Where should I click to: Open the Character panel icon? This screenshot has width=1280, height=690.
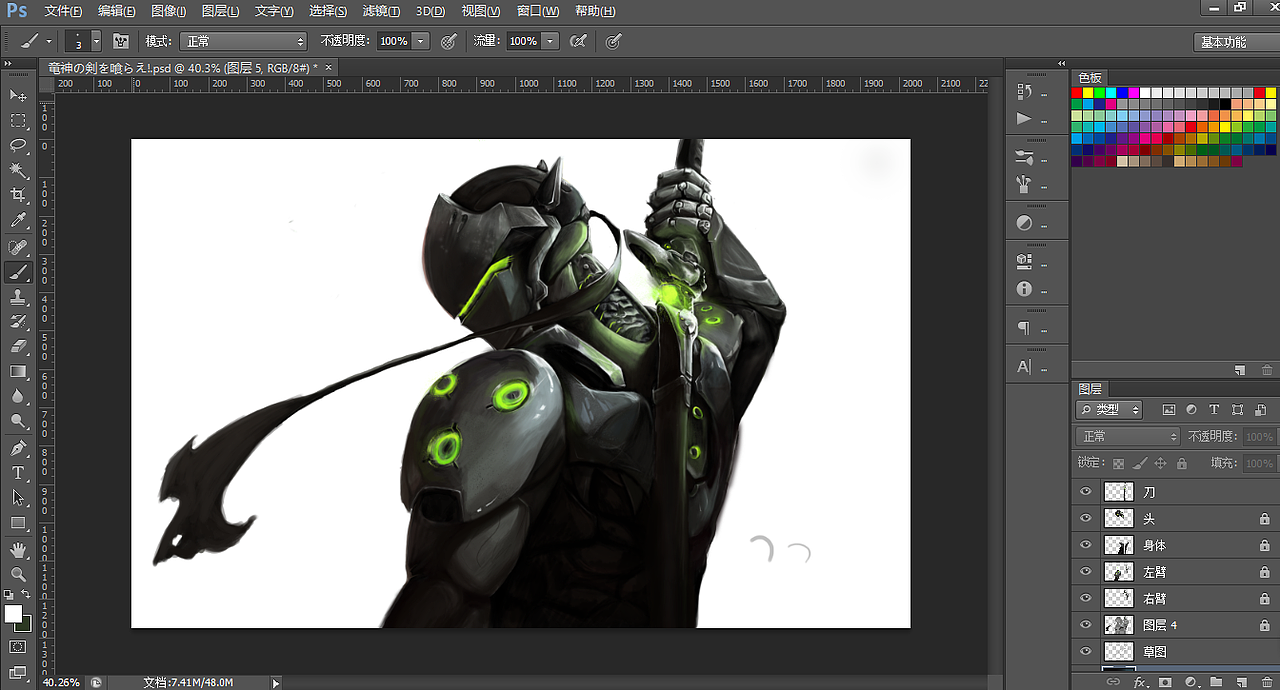1024,367
